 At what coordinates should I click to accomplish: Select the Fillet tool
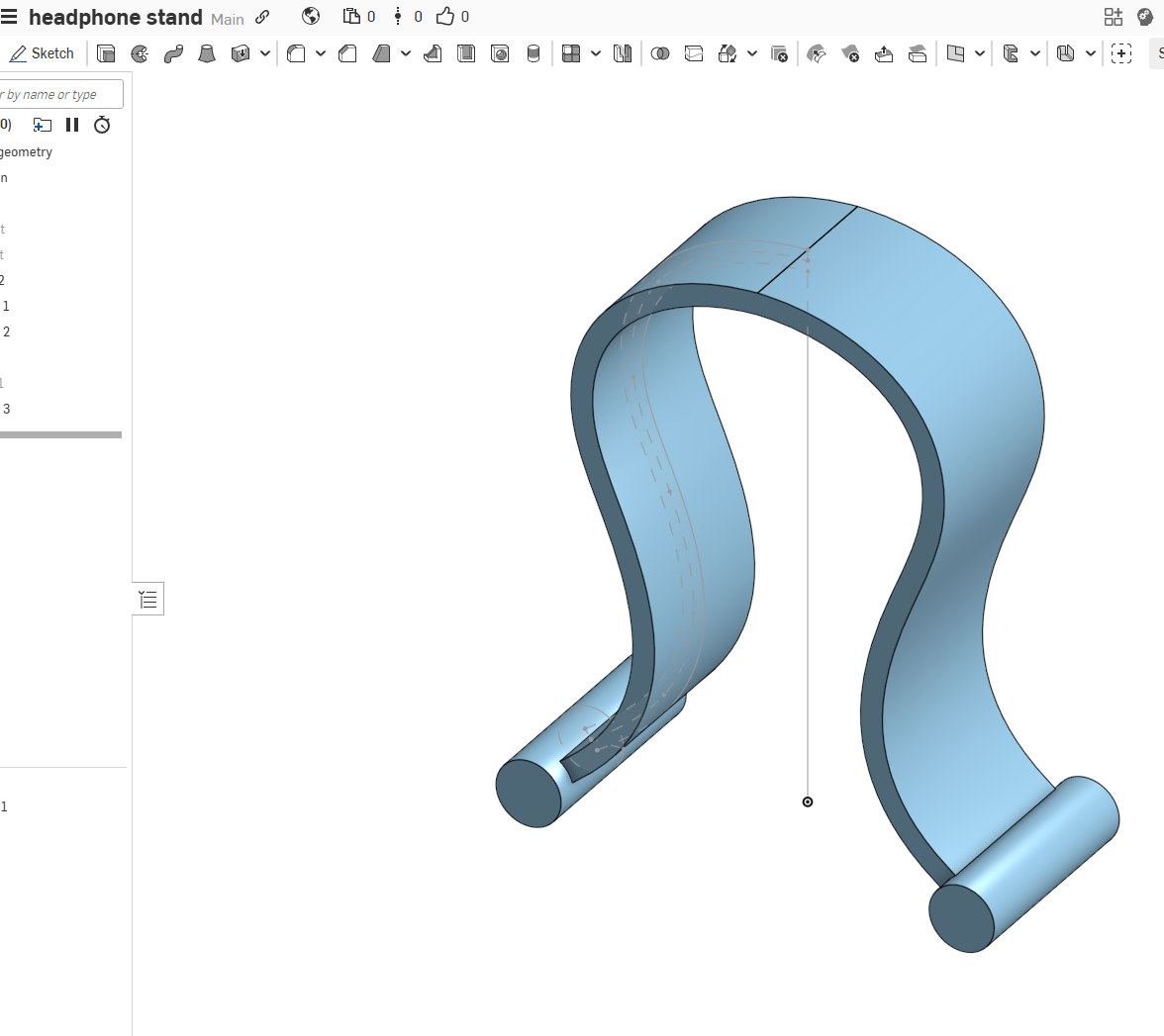coord(296,53)
